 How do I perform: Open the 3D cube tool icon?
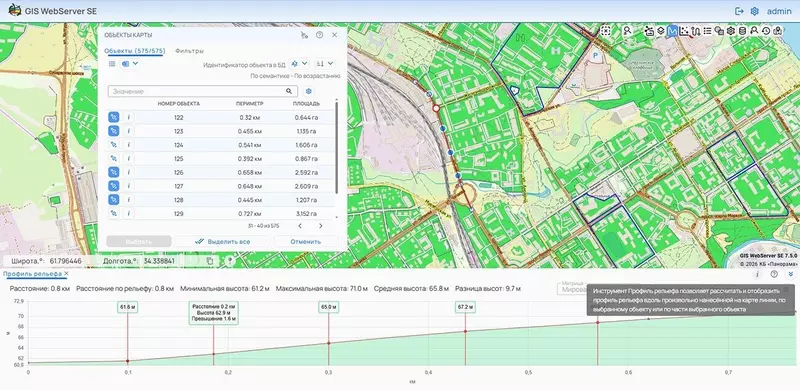point(731,31)
